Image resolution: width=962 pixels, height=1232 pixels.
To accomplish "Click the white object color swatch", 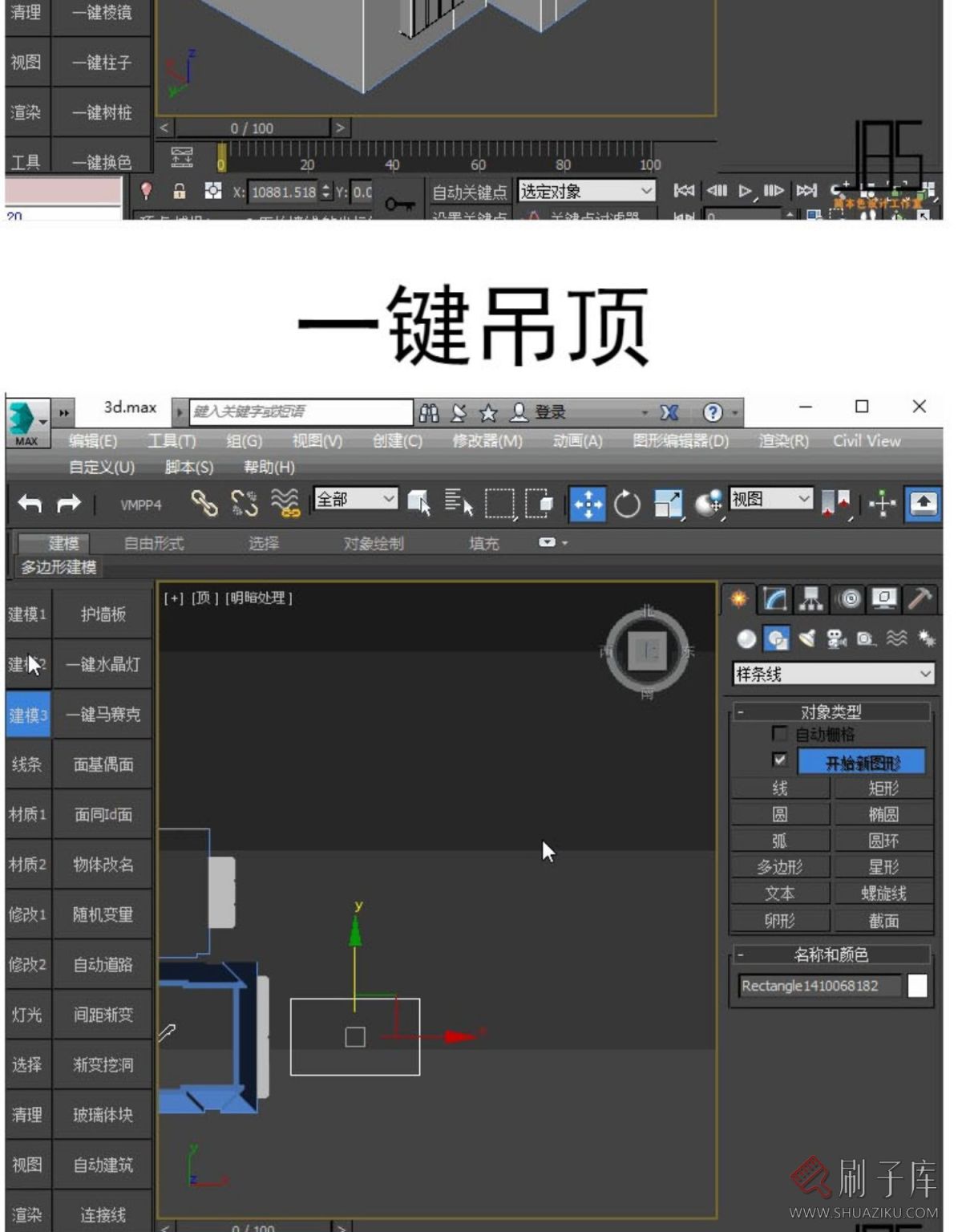I will click(x=917, y=985).
